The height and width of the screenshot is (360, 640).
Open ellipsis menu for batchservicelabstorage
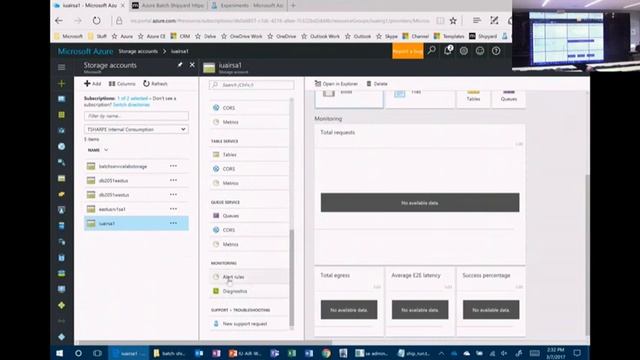pos(173,166)
